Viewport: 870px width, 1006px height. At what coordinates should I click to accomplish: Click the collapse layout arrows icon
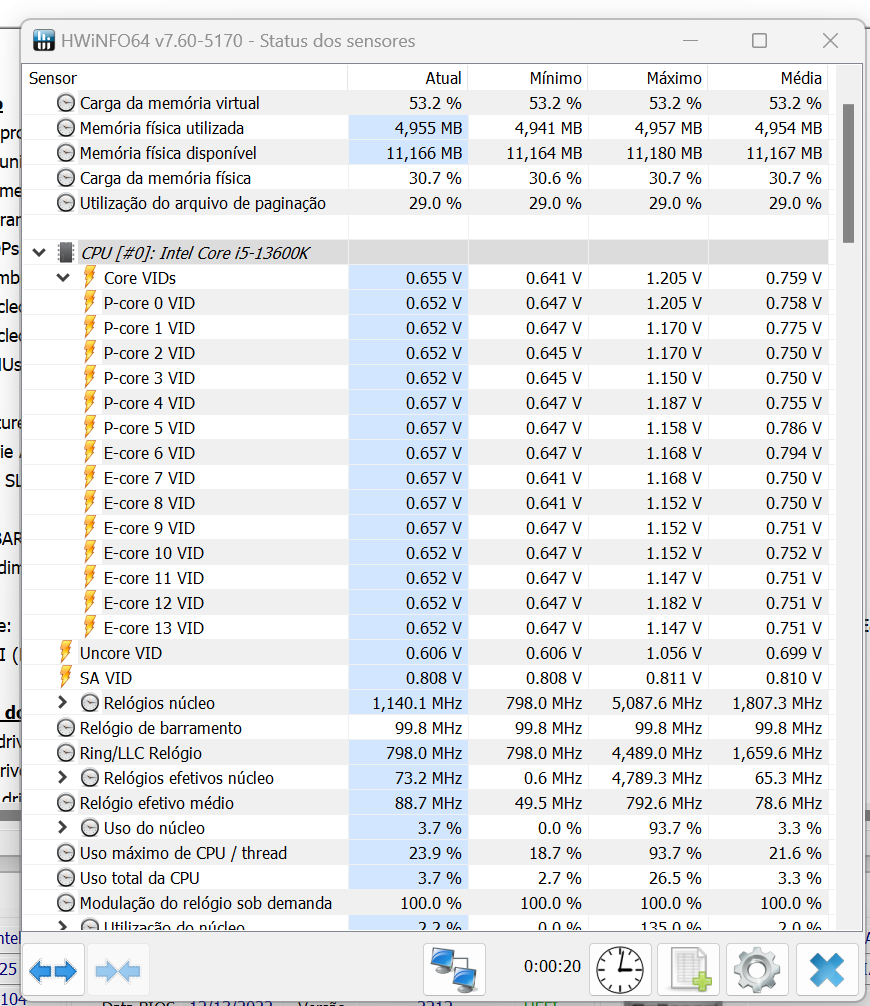pyautogui.click(x=117, y=971)
